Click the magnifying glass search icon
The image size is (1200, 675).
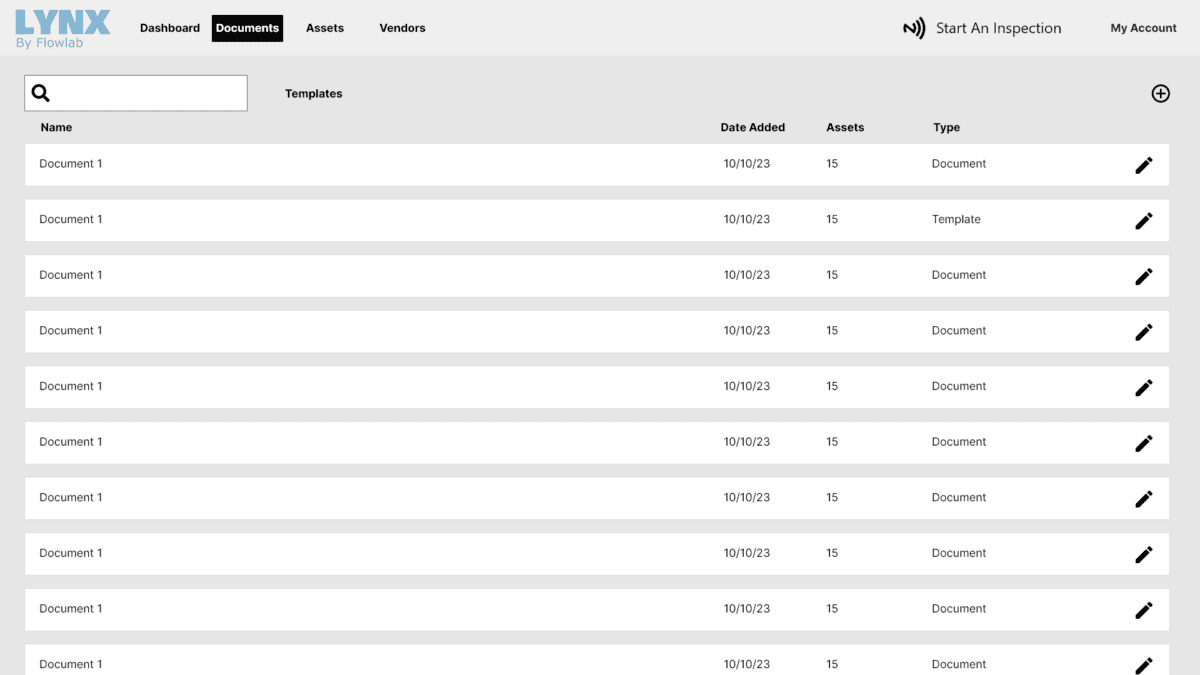41,93
